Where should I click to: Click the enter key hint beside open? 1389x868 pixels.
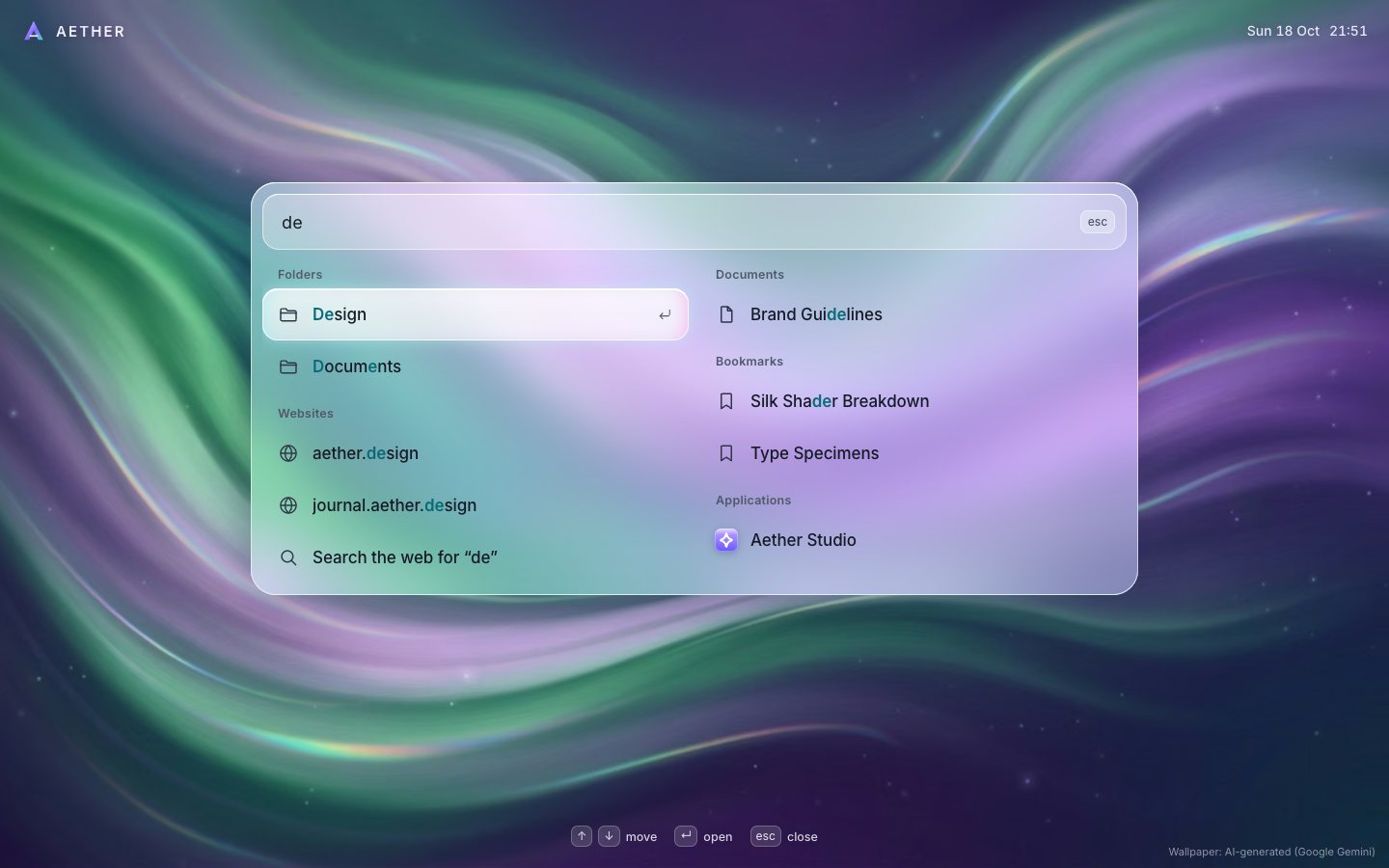pyautogui.click(x=686, y=836)
